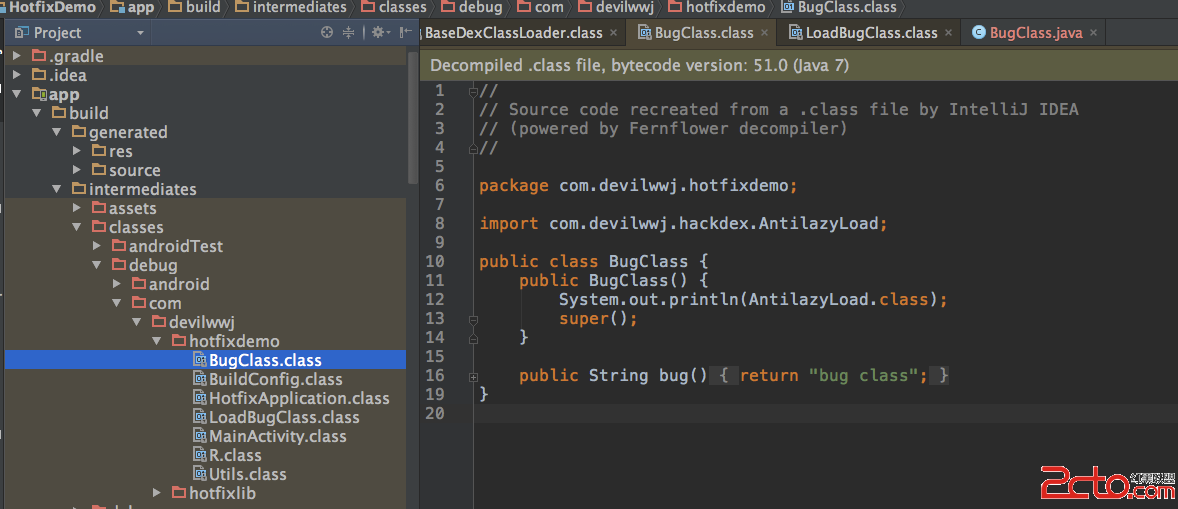
Task: Expand the folded bug() method at line 16
Action: tap(473, 375)
